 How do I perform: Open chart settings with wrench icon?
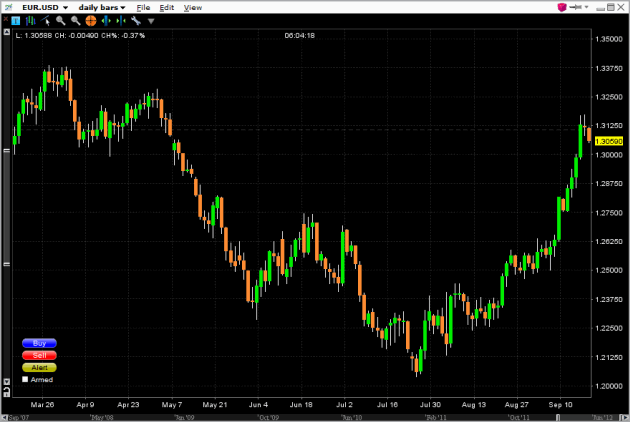(x=135, y=20)
